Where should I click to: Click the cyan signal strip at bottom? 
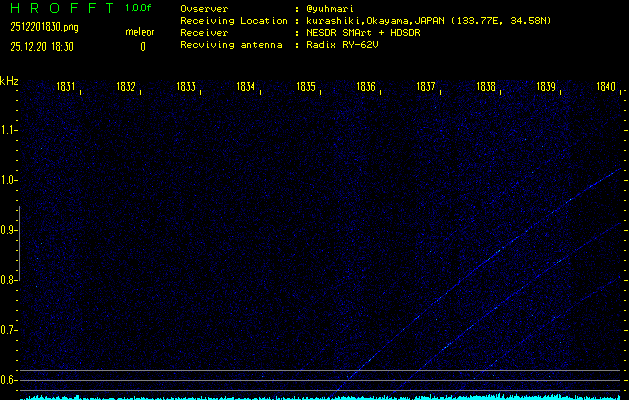tap(320, 396)
